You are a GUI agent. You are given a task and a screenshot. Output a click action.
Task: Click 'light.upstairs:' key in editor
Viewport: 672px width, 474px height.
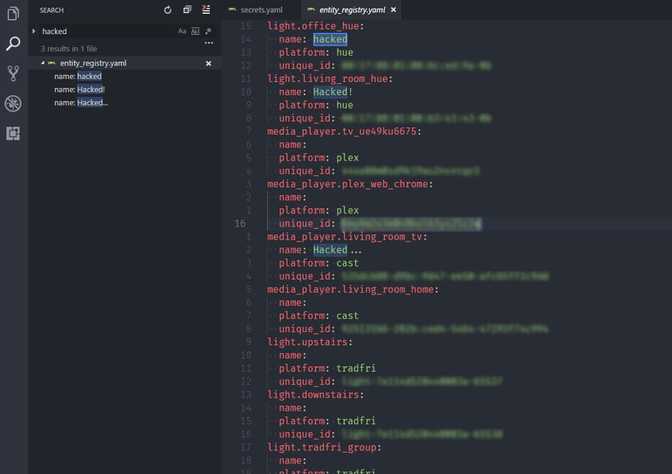[x=310, y=342]
